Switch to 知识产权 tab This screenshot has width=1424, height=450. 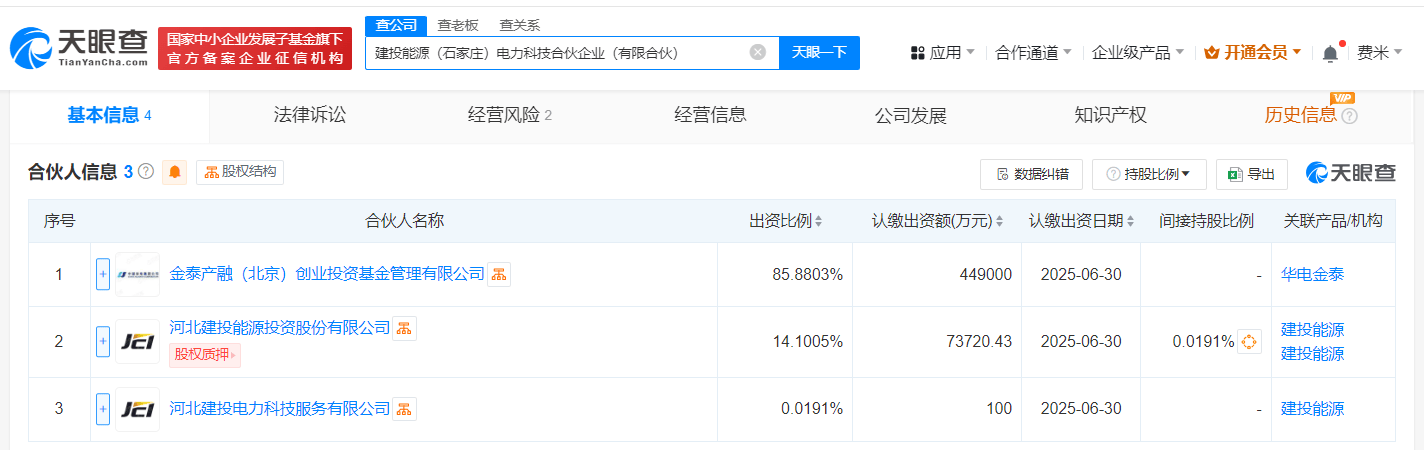coord(1110,115)
